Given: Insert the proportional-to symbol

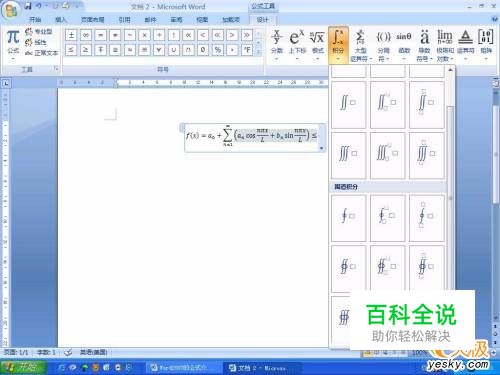Looking at the screenshot, I should pos(188,35).
